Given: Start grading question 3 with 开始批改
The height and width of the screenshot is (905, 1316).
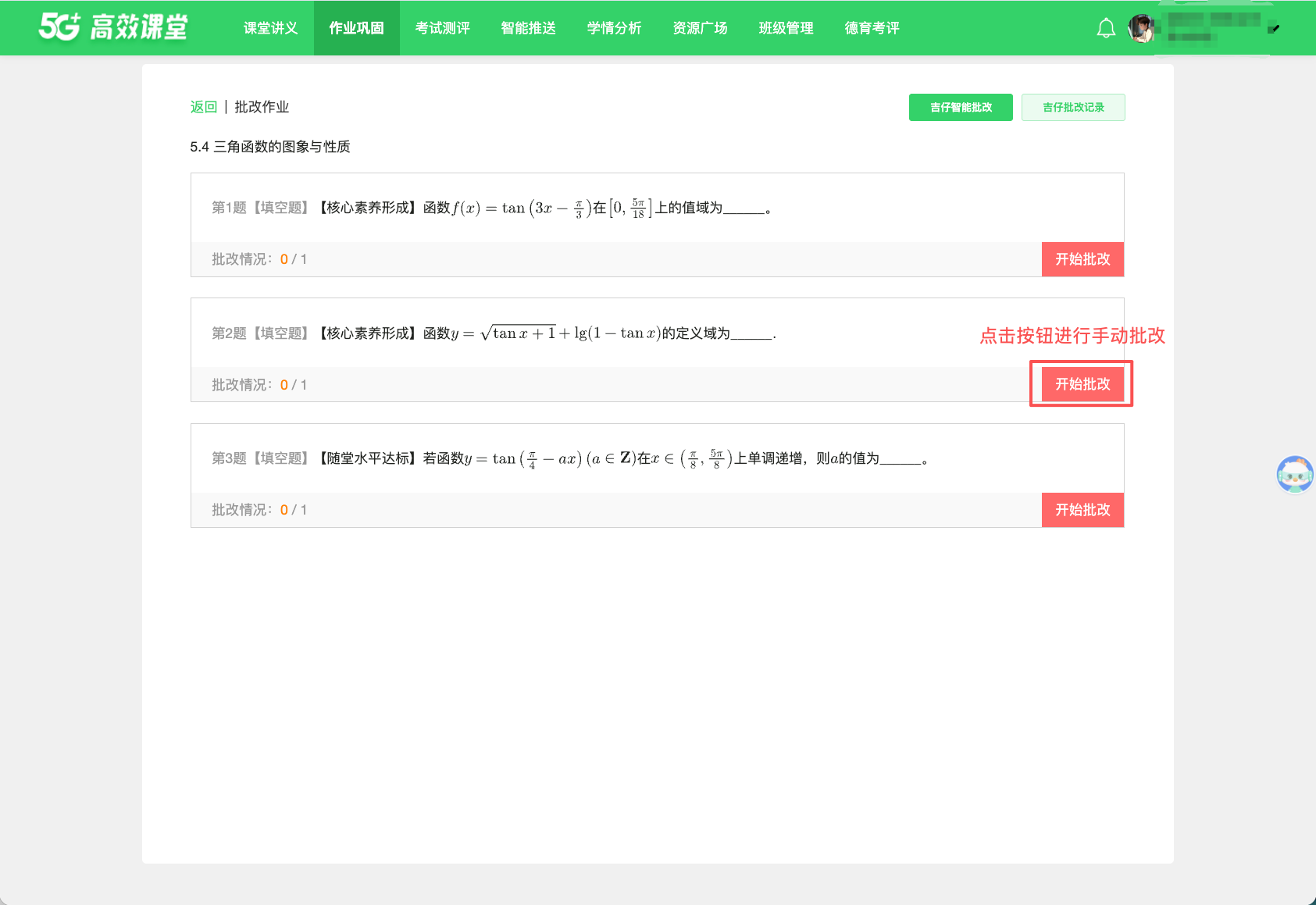Looking at the screenshot, I should click(x=1082, y=510).
